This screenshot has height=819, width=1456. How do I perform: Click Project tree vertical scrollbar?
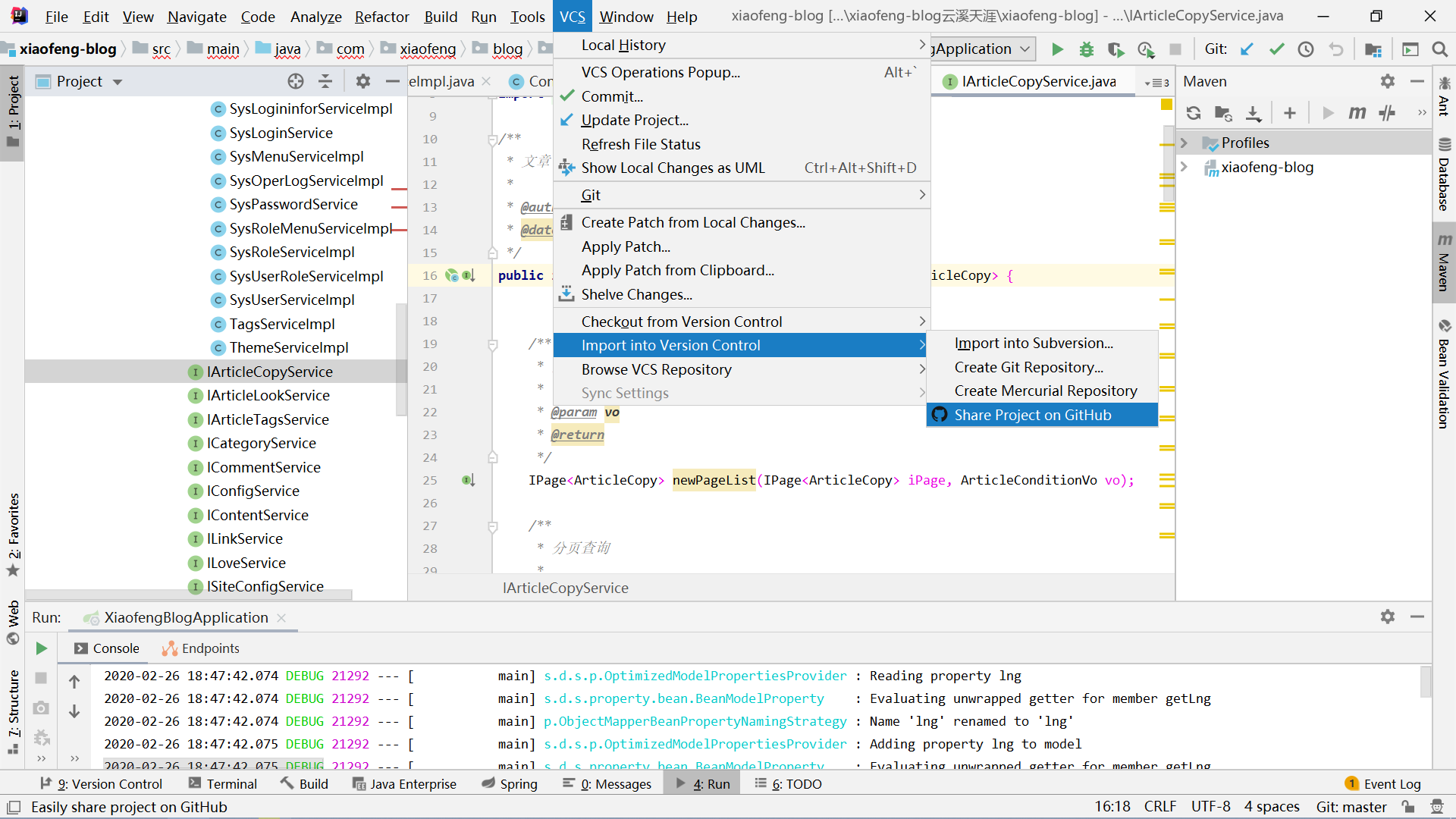click(401, 359)
